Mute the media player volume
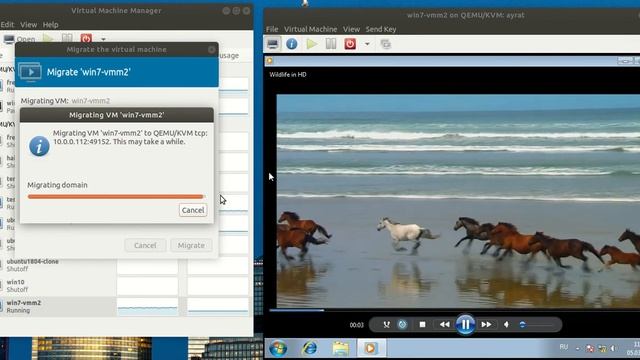Viewport: 640px width, 360px height. (x=506, y=324)
